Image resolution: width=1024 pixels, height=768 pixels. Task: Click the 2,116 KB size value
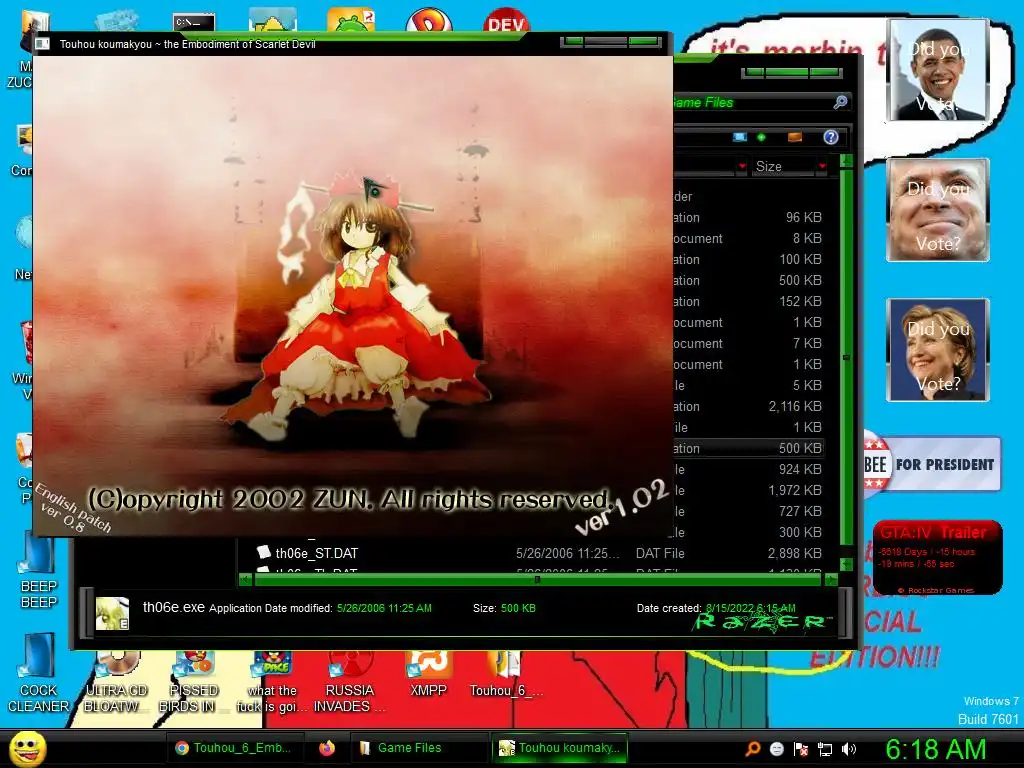pos(795,406)
